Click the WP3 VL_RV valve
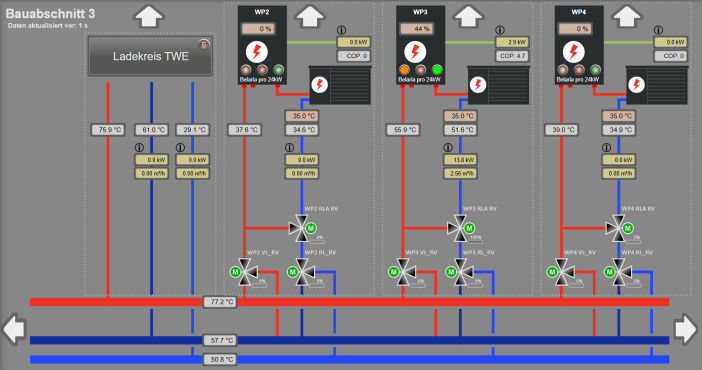The image size is (702, 370). pyautogui.click(x=403, y=271)
